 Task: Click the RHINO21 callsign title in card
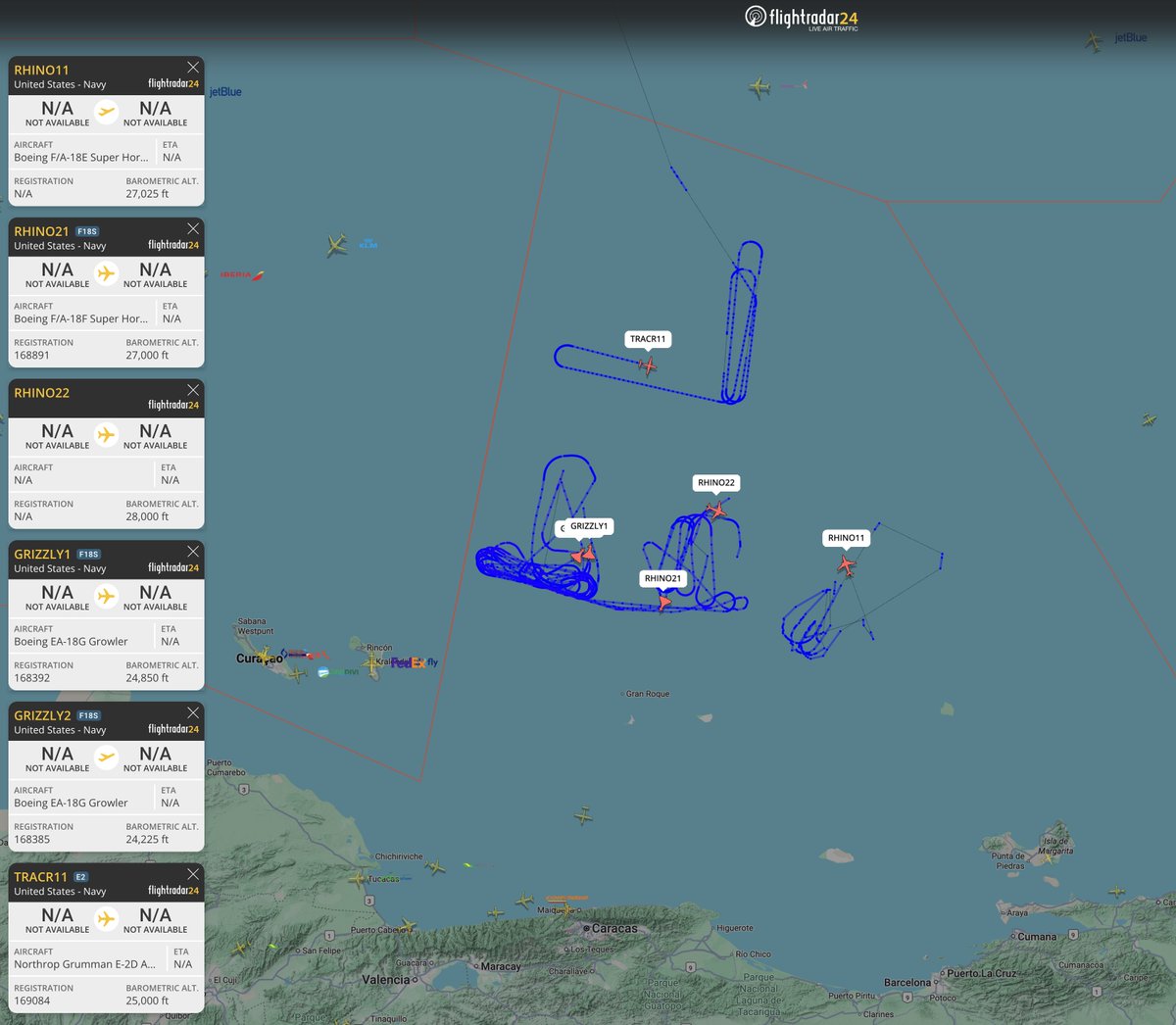tap(41, 232)
